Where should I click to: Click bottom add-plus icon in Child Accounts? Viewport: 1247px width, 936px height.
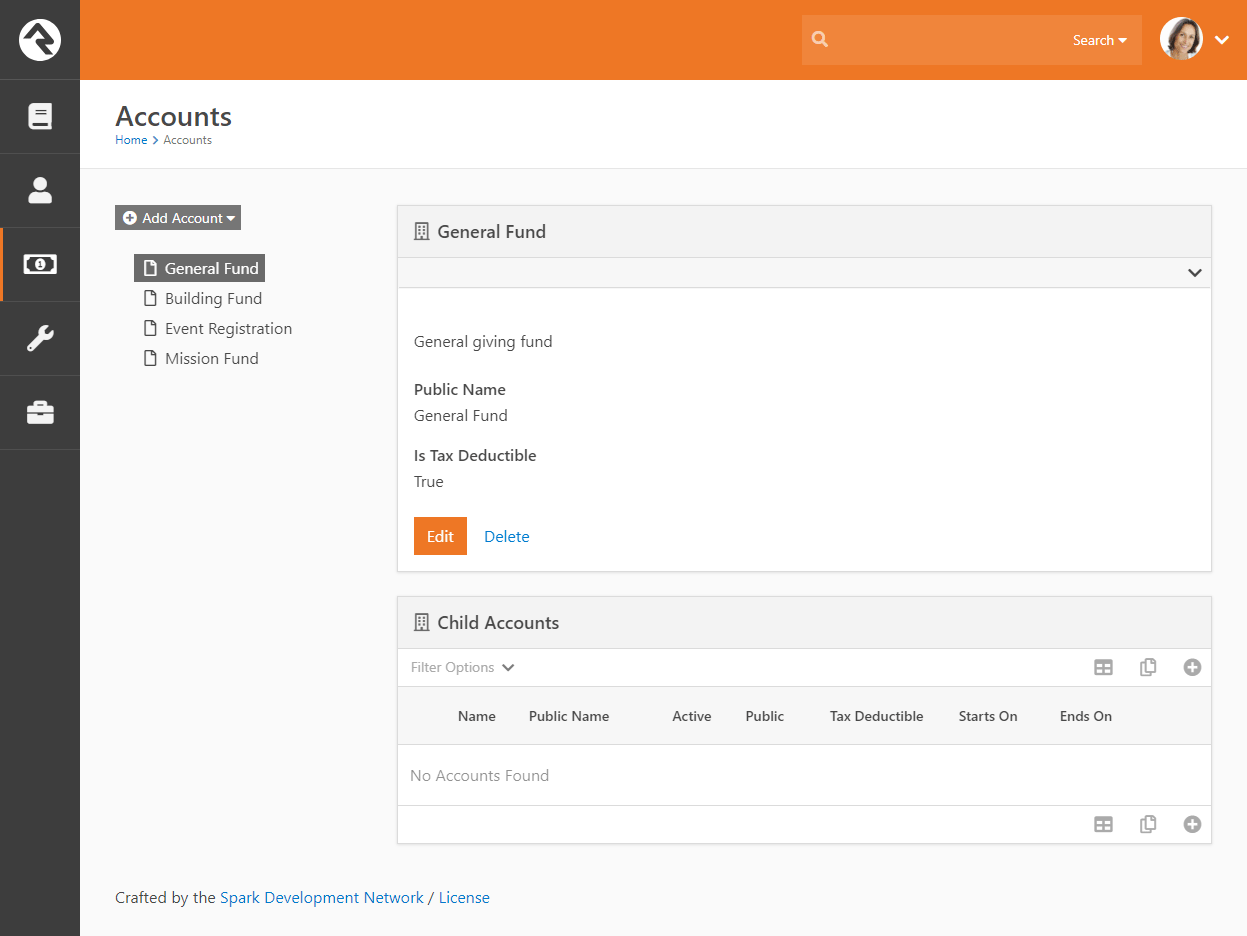(x=1192, y=824)
